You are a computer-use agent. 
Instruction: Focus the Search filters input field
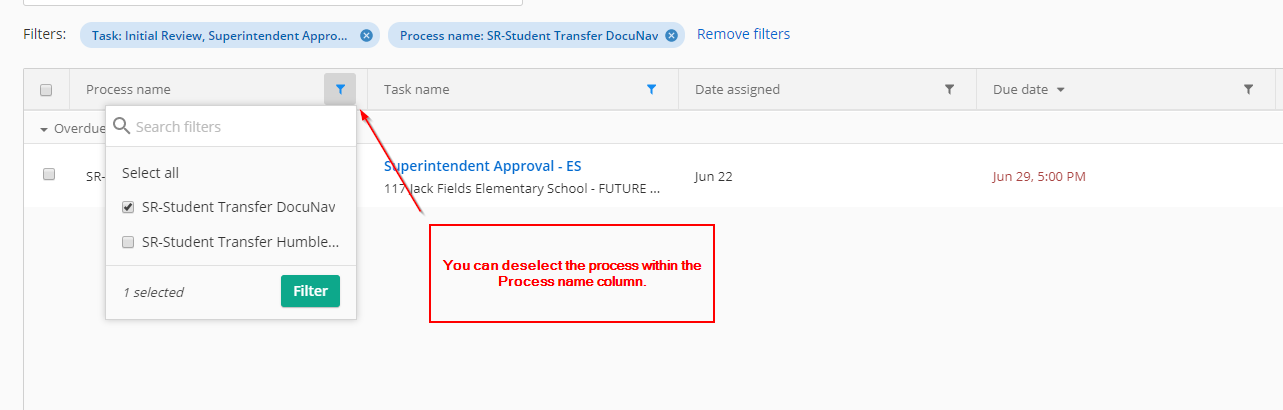coord(242,127)
